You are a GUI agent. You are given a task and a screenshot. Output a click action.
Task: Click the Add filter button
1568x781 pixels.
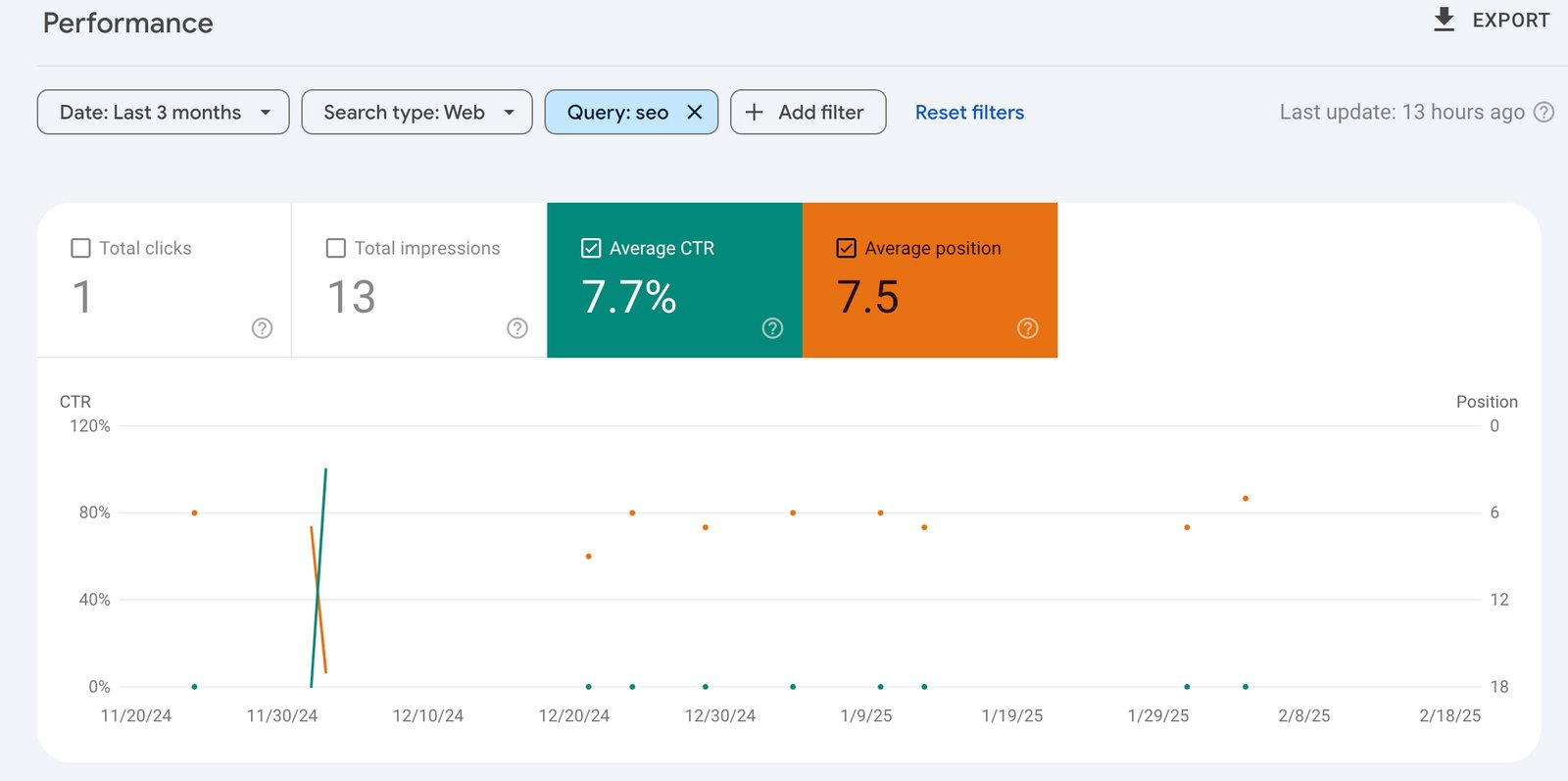tap(808, 112)
